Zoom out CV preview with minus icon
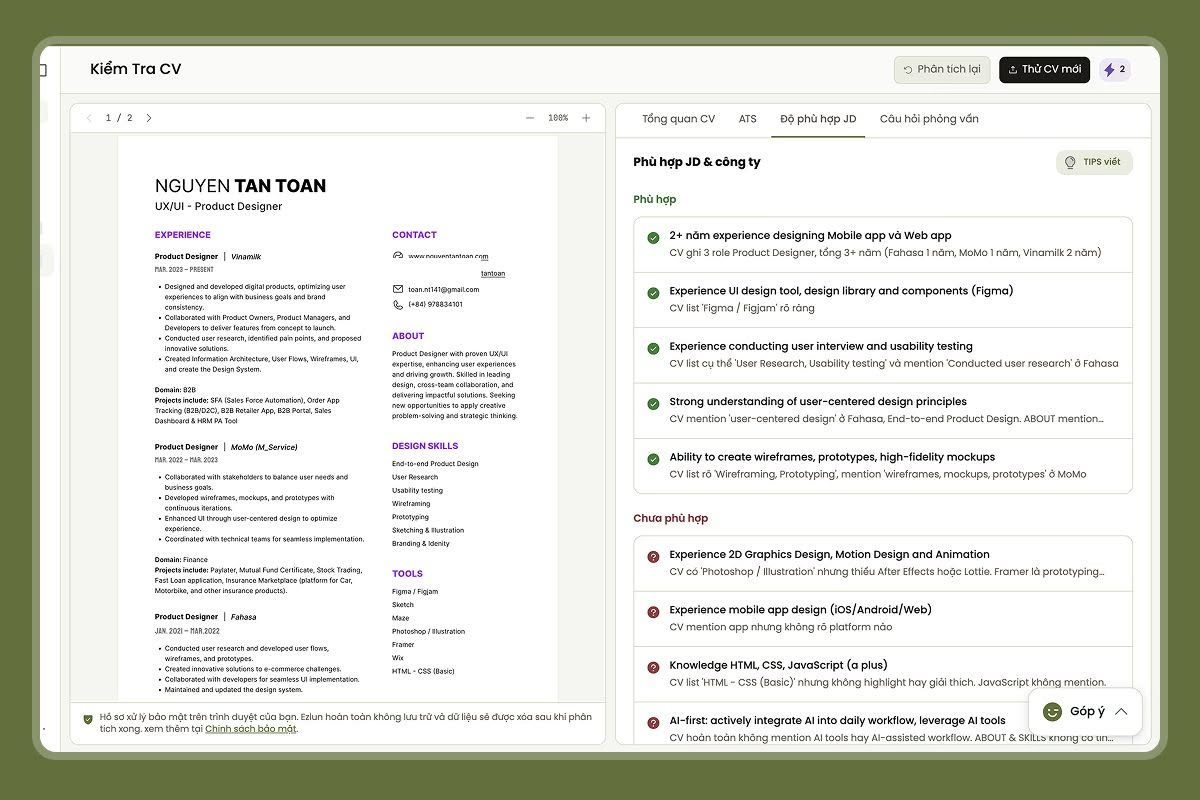 530,118
